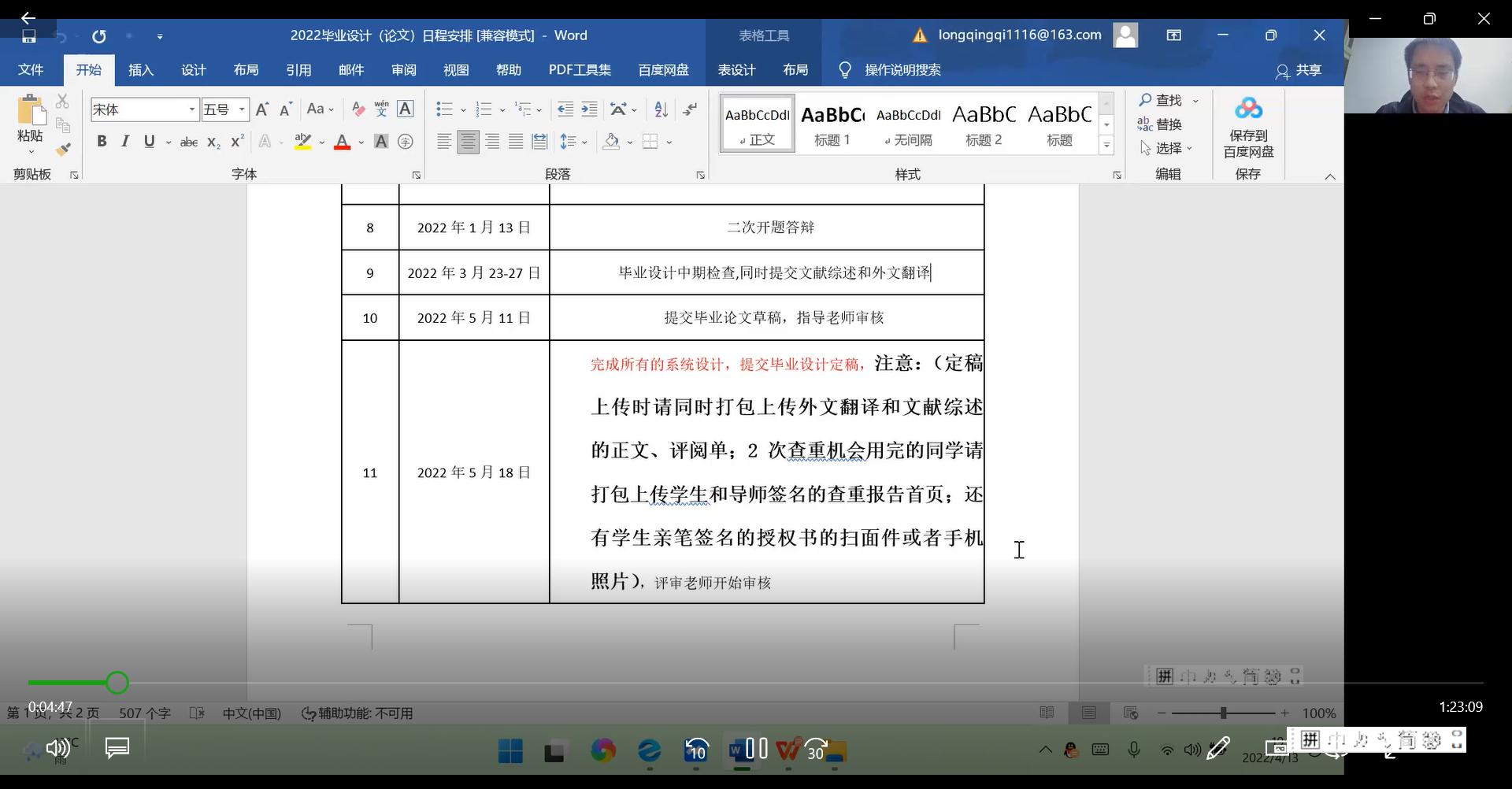Click the bullet list icon
The image size is (1512, 789).
[x=444, y=109]
